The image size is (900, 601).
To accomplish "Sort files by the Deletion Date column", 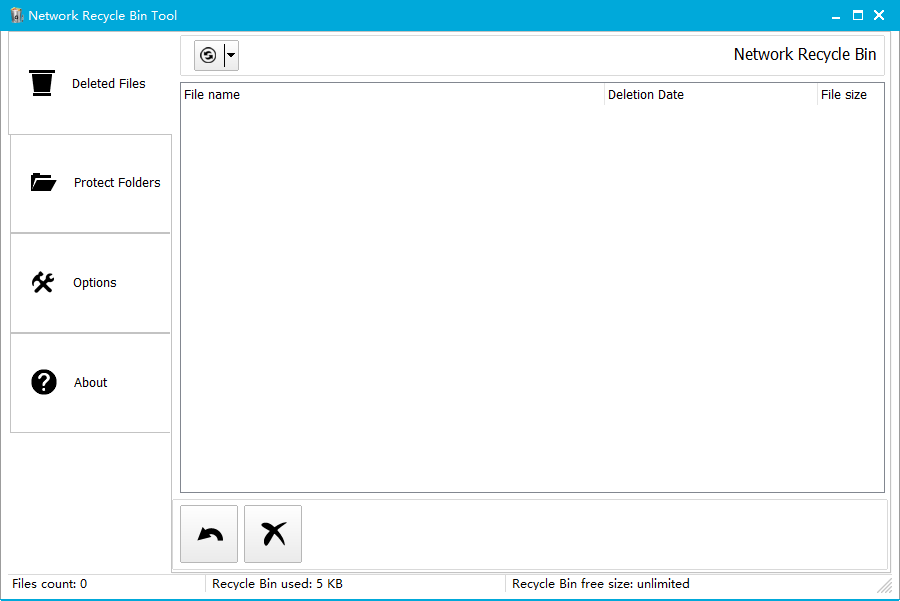I will click(645, 94).
